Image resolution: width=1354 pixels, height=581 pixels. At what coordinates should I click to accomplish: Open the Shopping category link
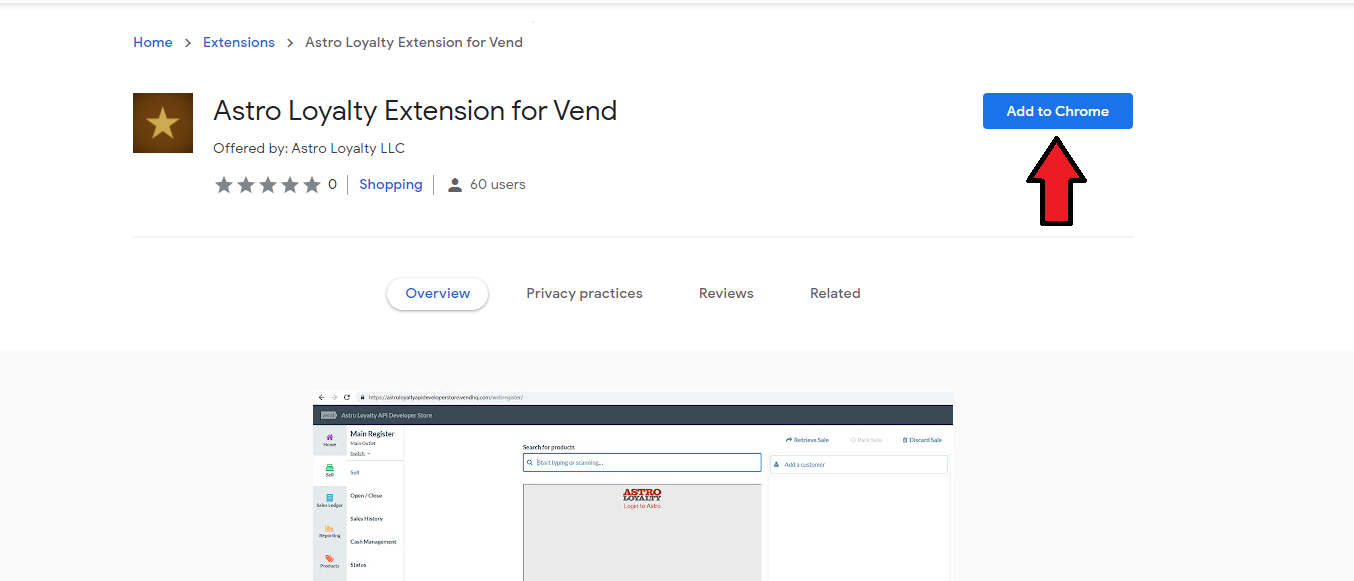coord(390,185)
